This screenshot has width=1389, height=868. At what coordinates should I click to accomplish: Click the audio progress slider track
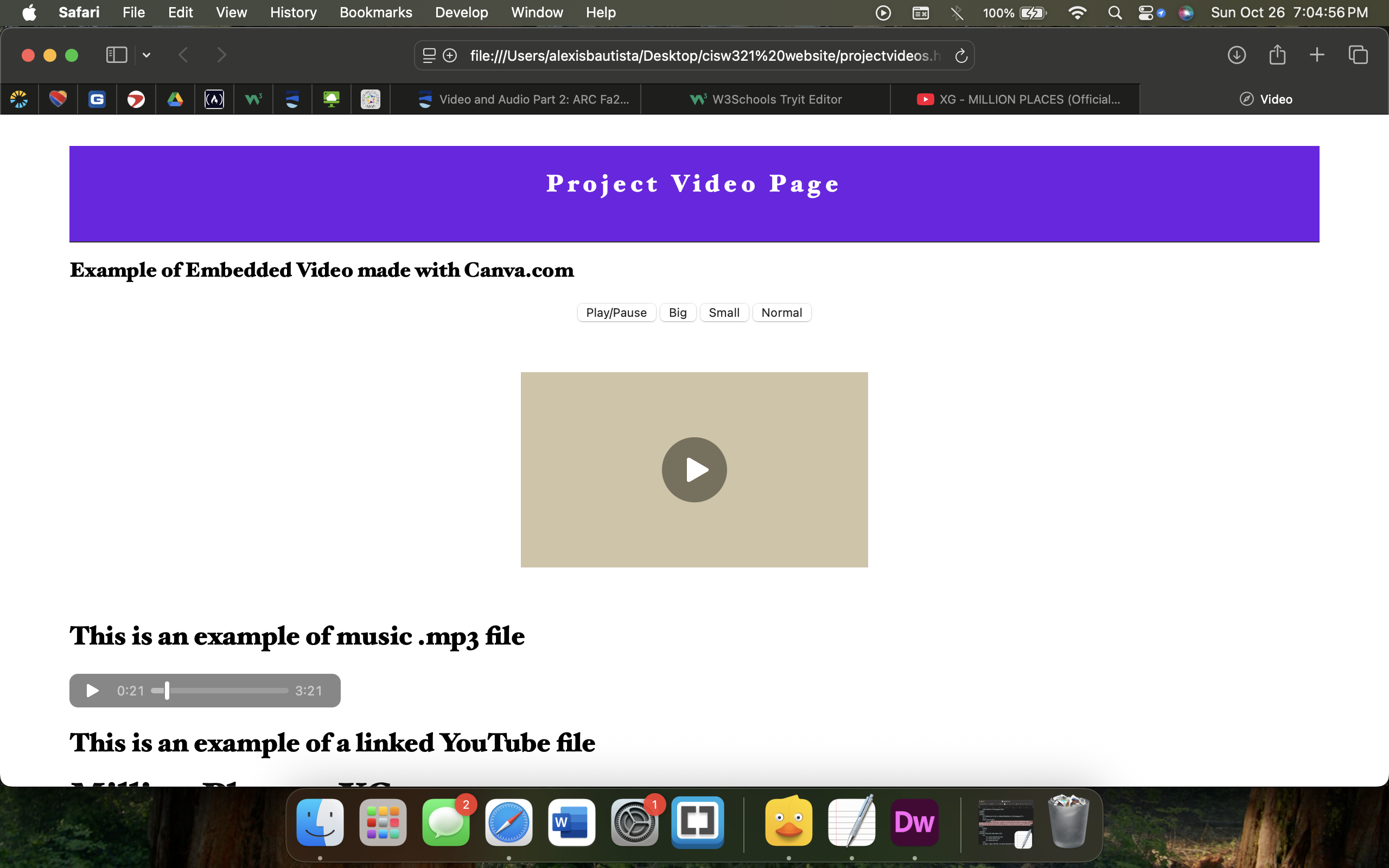(230, 691)
